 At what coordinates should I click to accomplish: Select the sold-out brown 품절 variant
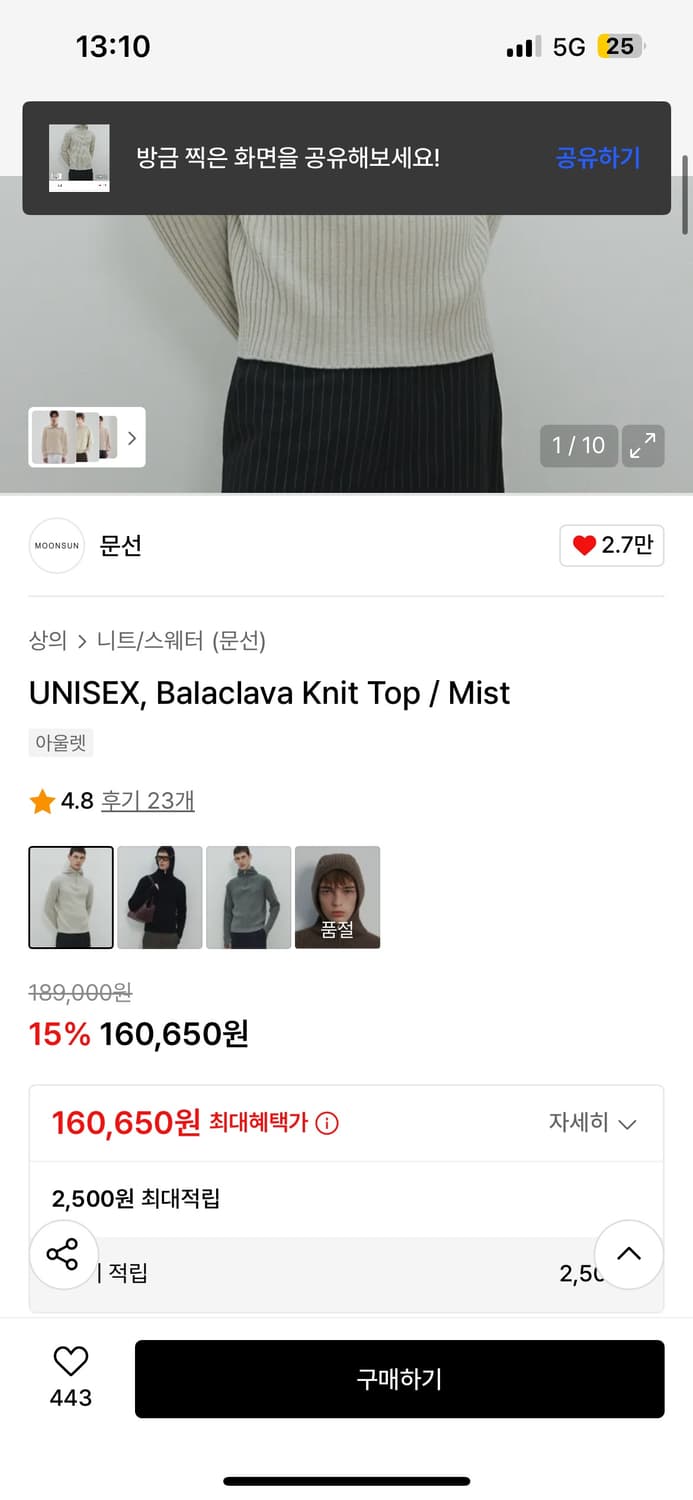337,897
